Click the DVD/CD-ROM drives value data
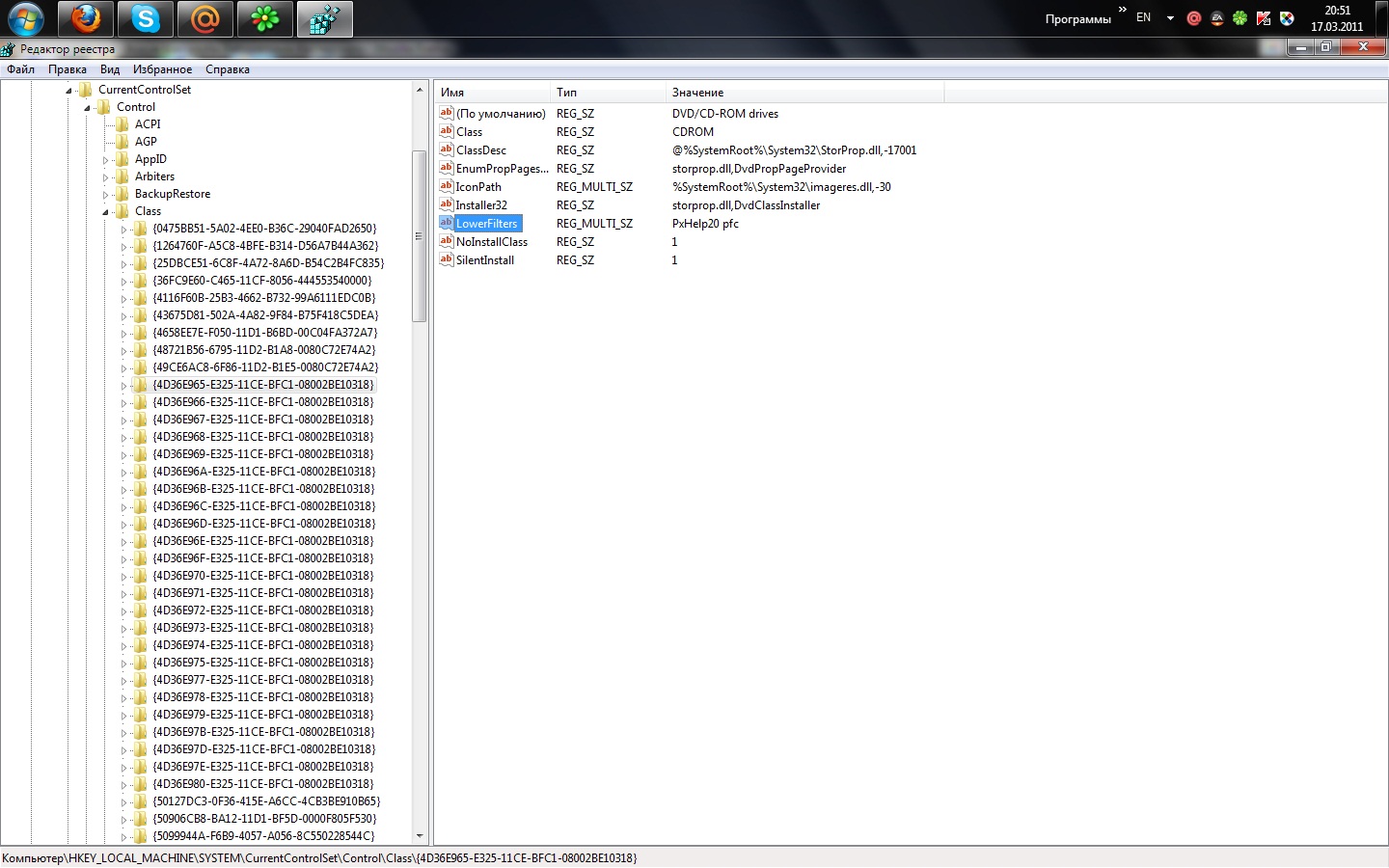This screenshot has width=1389, height=868. [x=725, y=114]
